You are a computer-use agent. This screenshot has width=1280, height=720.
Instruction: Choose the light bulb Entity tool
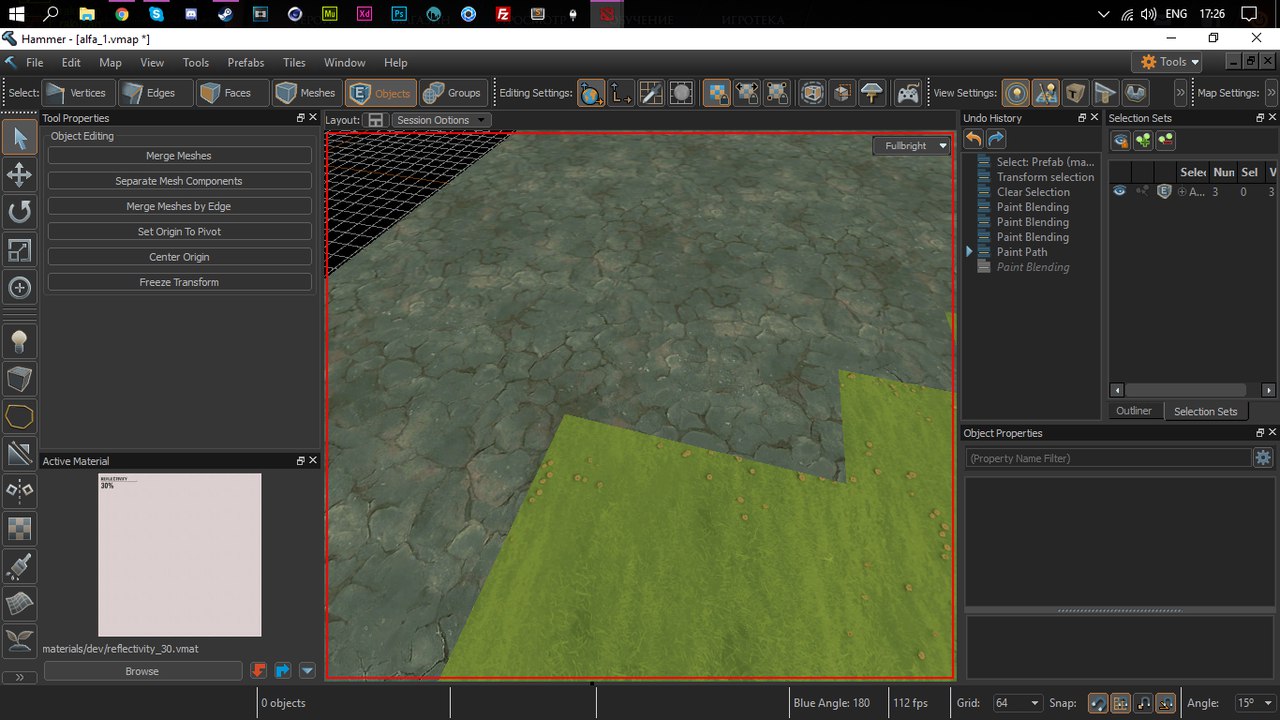coord(19,341)
